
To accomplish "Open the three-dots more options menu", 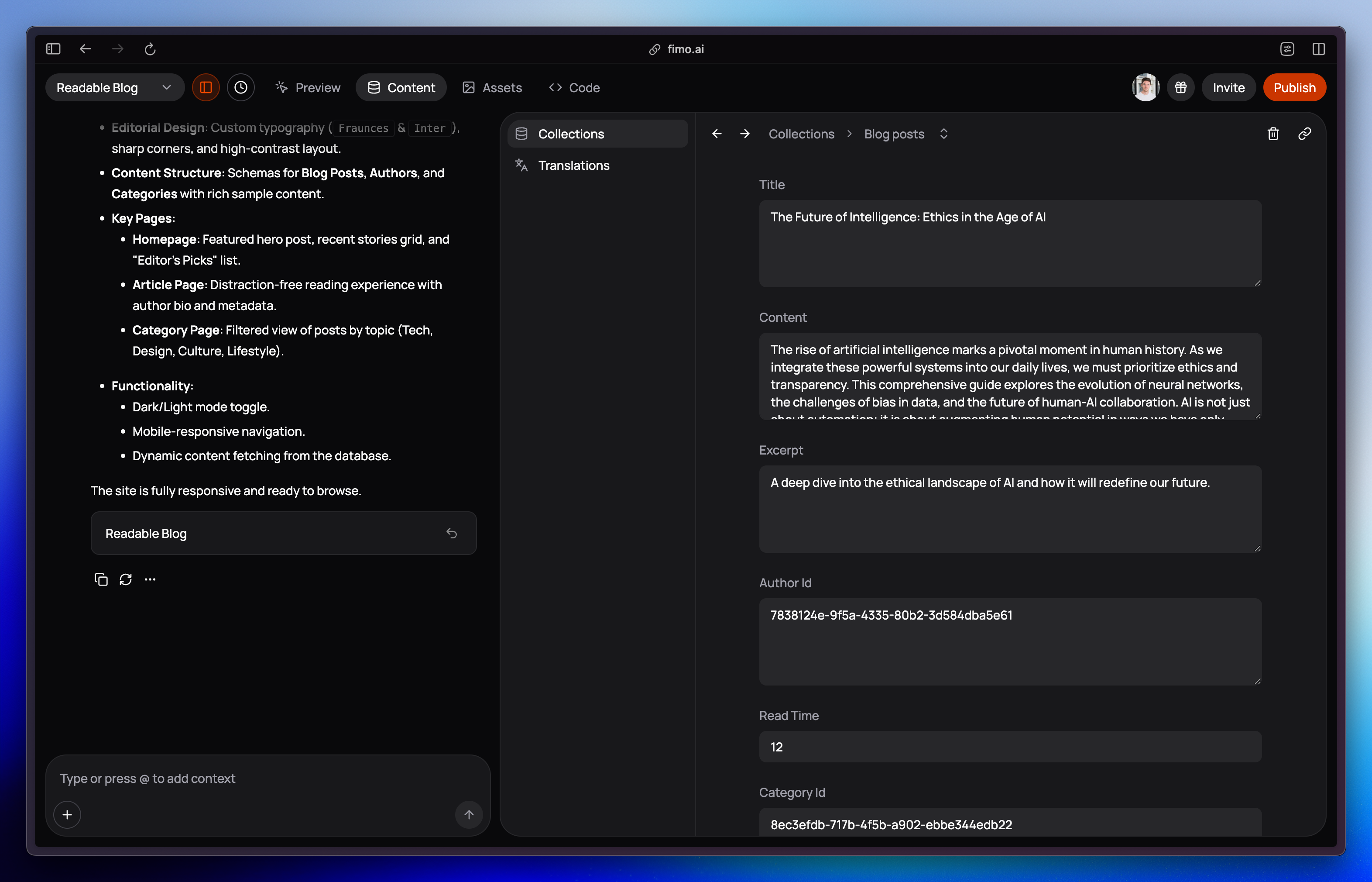I will click(150, 579).
